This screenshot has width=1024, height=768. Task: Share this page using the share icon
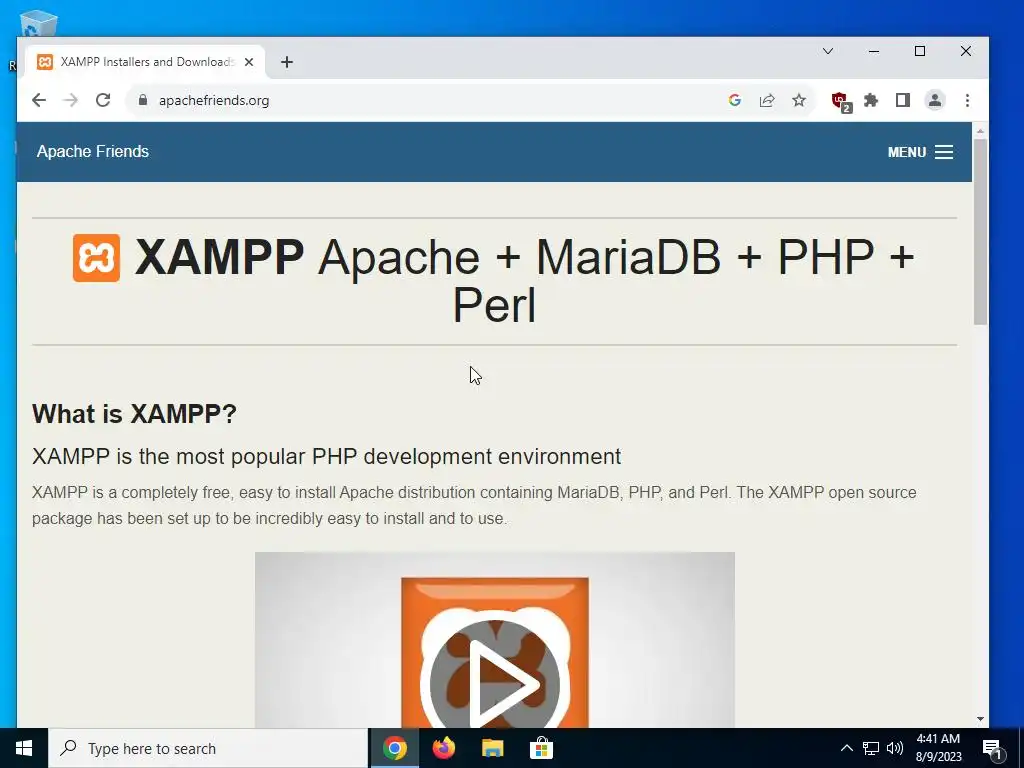click(767, 100)
